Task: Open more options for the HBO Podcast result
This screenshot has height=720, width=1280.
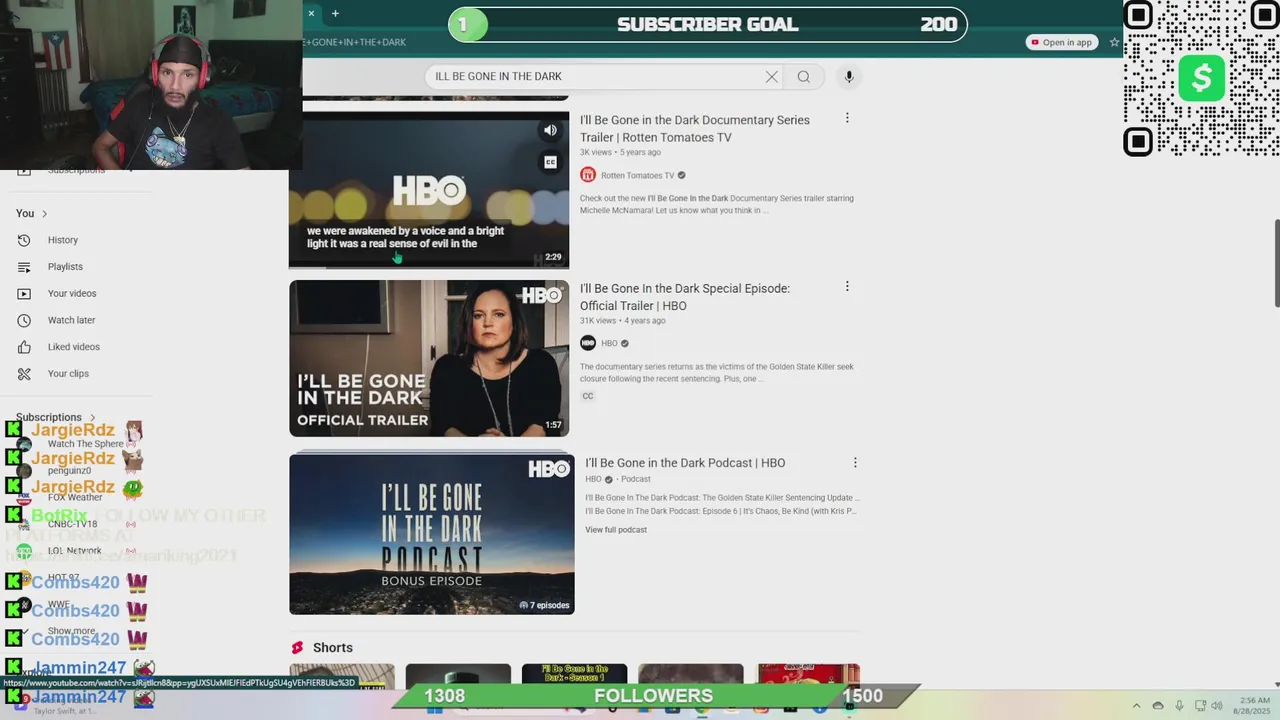Action: pyautogui.click(x=855, y=463)
